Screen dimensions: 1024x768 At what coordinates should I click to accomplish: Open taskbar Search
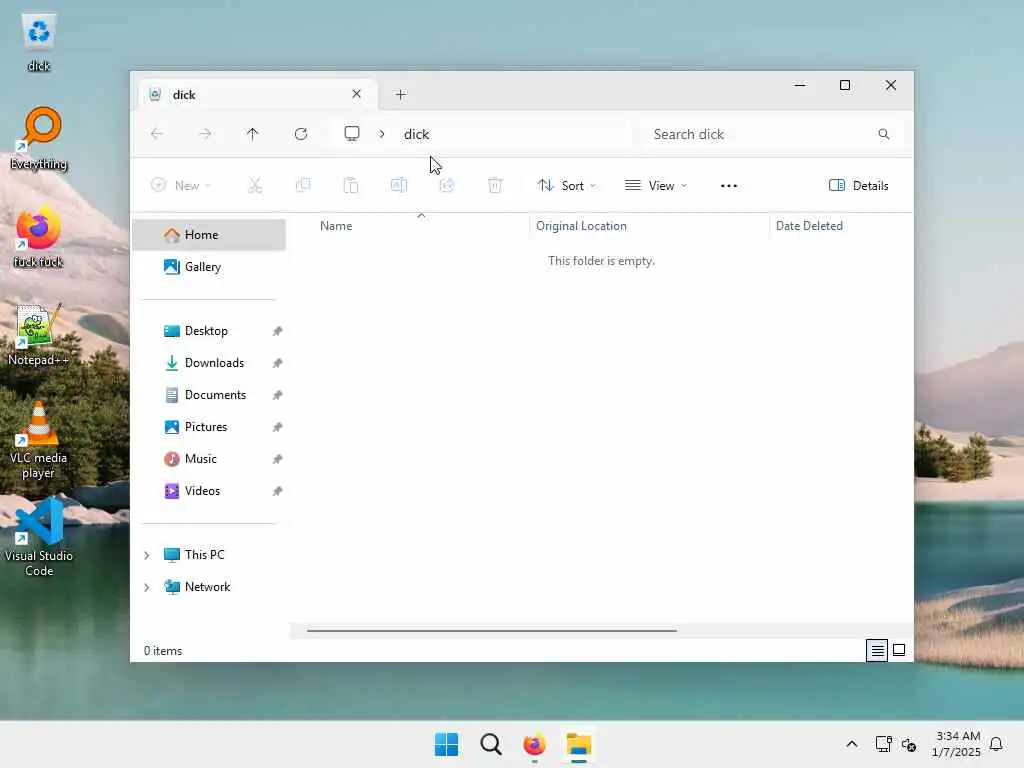point(490,744)
